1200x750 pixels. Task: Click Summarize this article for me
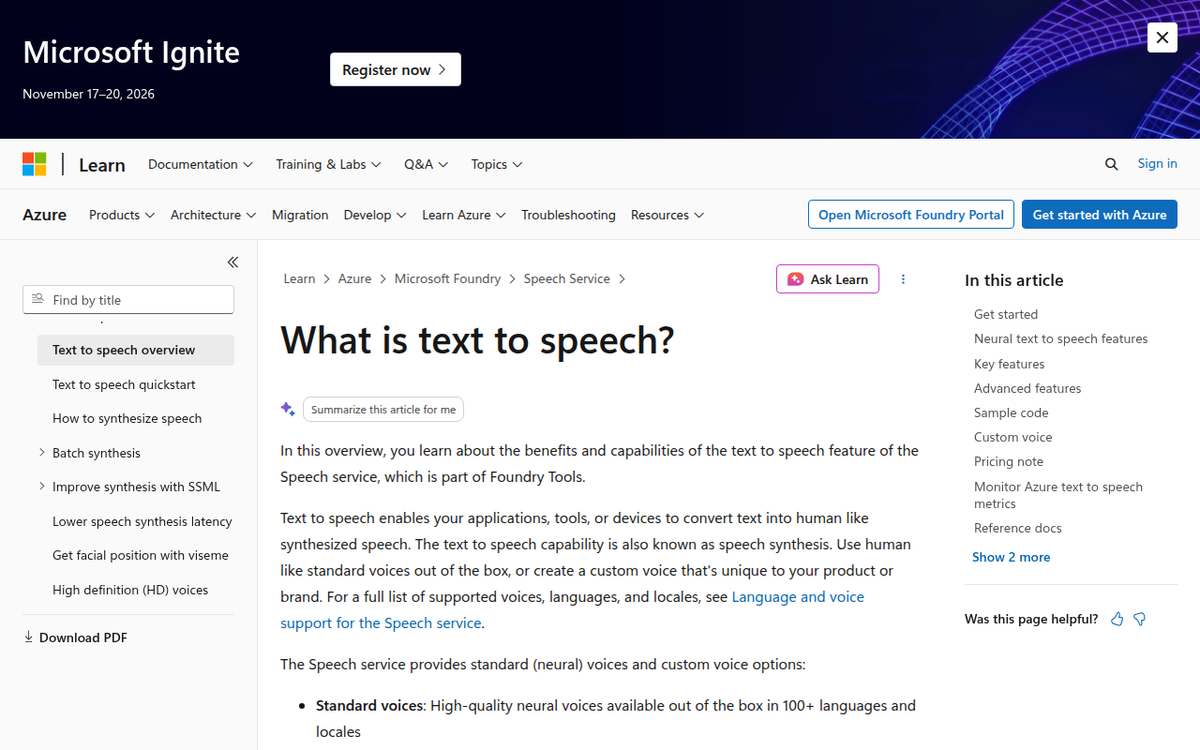pyautogui.click(x=383, y=409)
